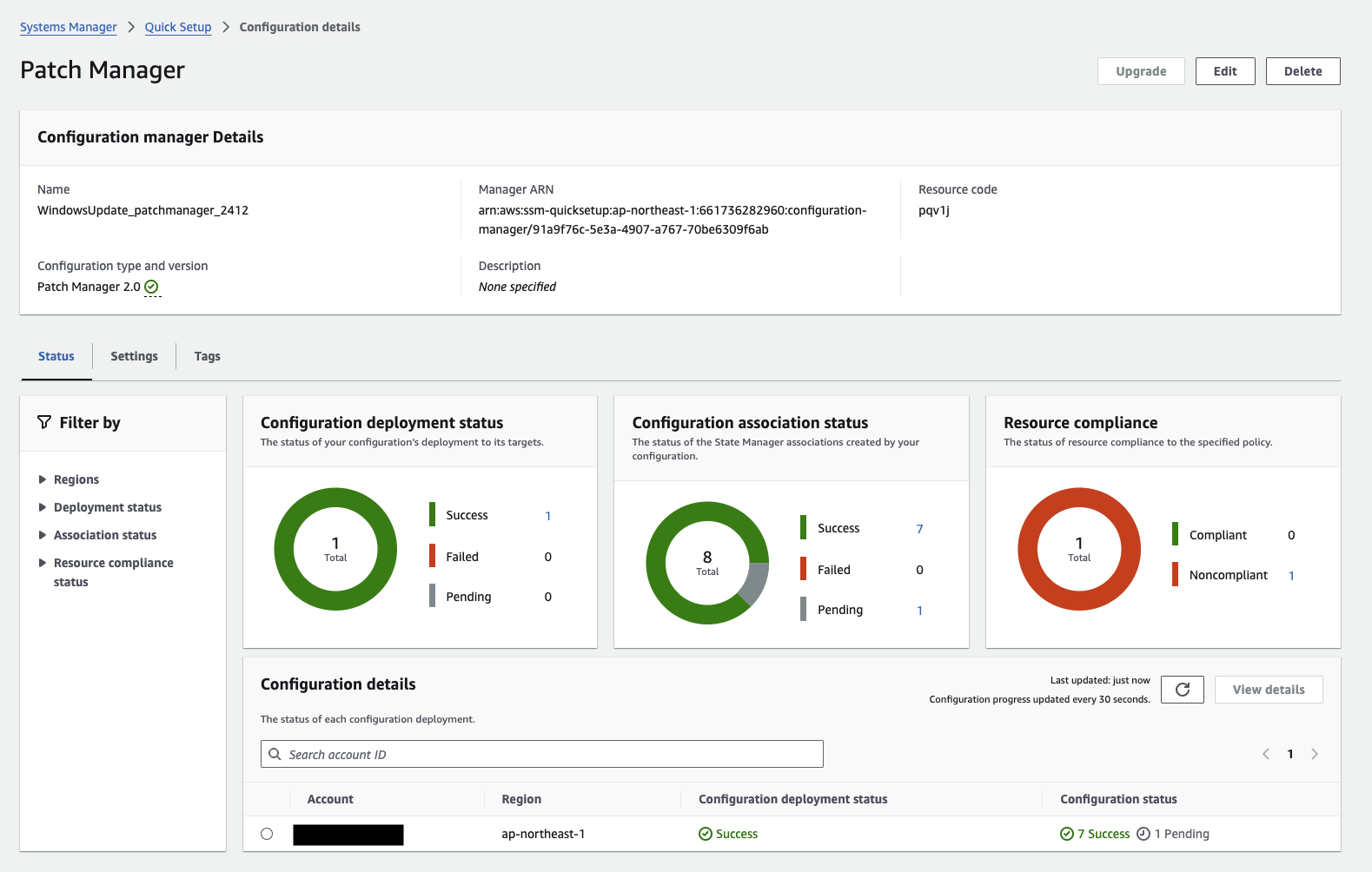This screenshot has width=1372, height=872.
Task: Expand the Regions filter
Action: [x=42, y=479]
